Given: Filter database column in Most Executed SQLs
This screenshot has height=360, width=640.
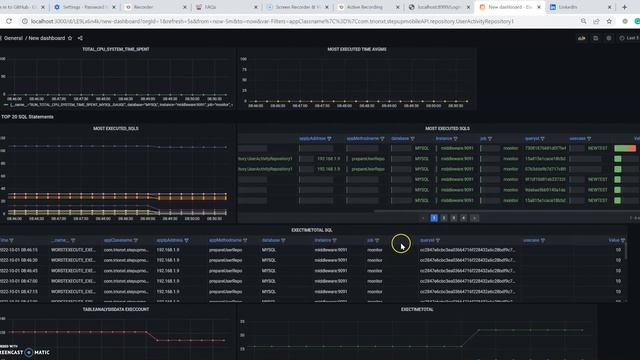Looking at the screenshot, I should pos(413,139).
